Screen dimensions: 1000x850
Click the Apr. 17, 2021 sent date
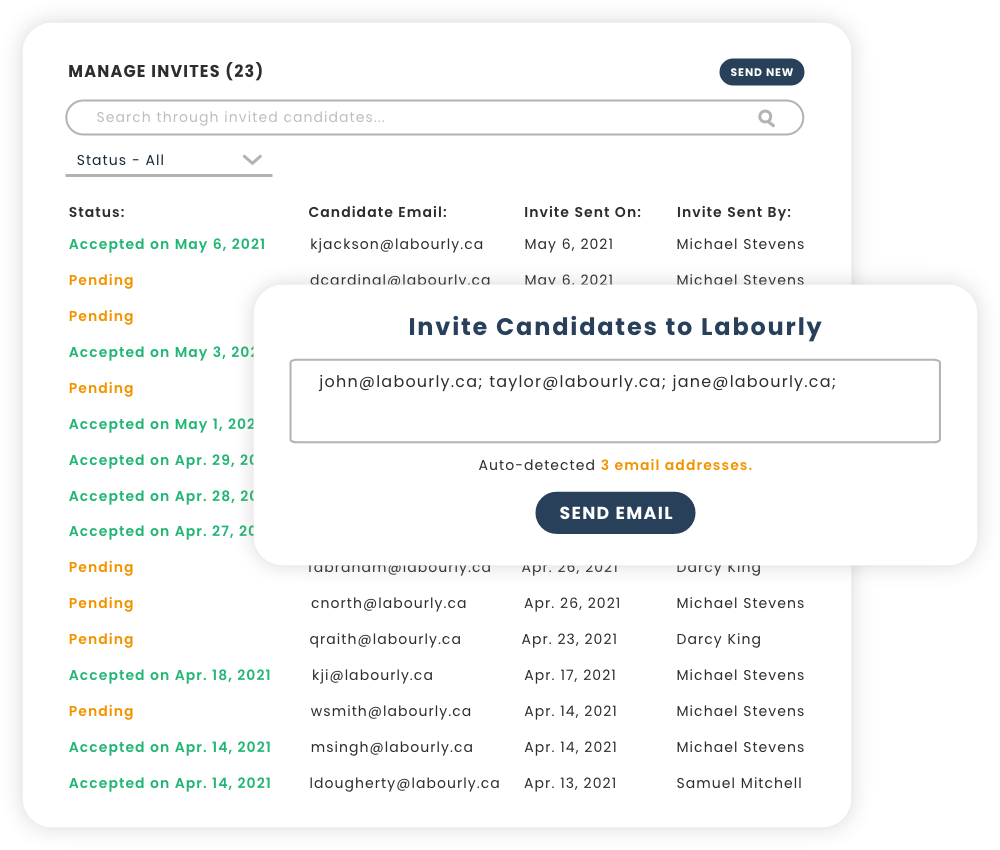(x=570, y=675)
